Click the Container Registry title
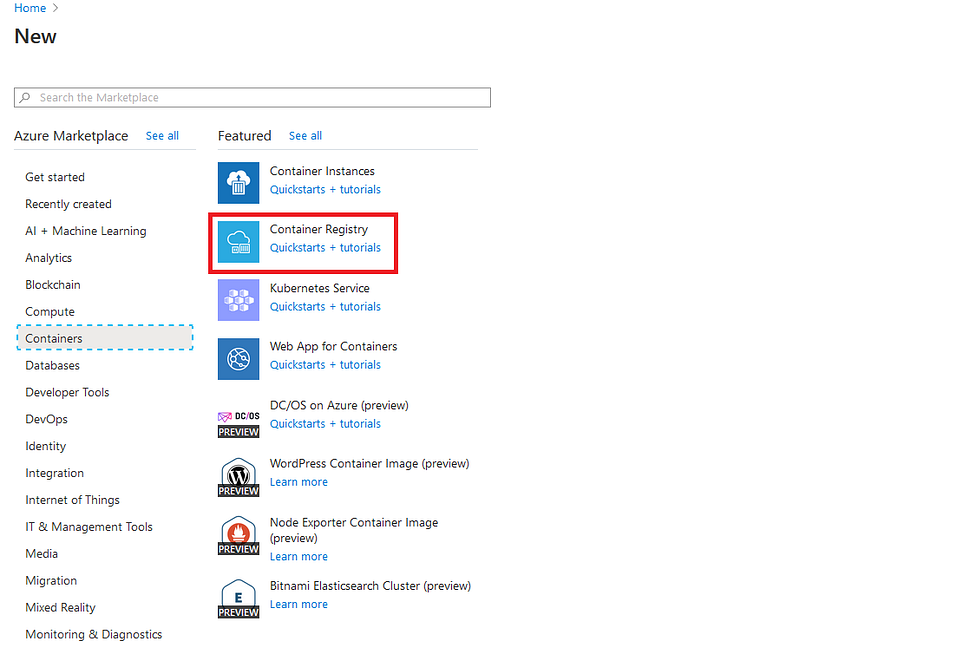The image size is (963, 647). coord(319,229)
